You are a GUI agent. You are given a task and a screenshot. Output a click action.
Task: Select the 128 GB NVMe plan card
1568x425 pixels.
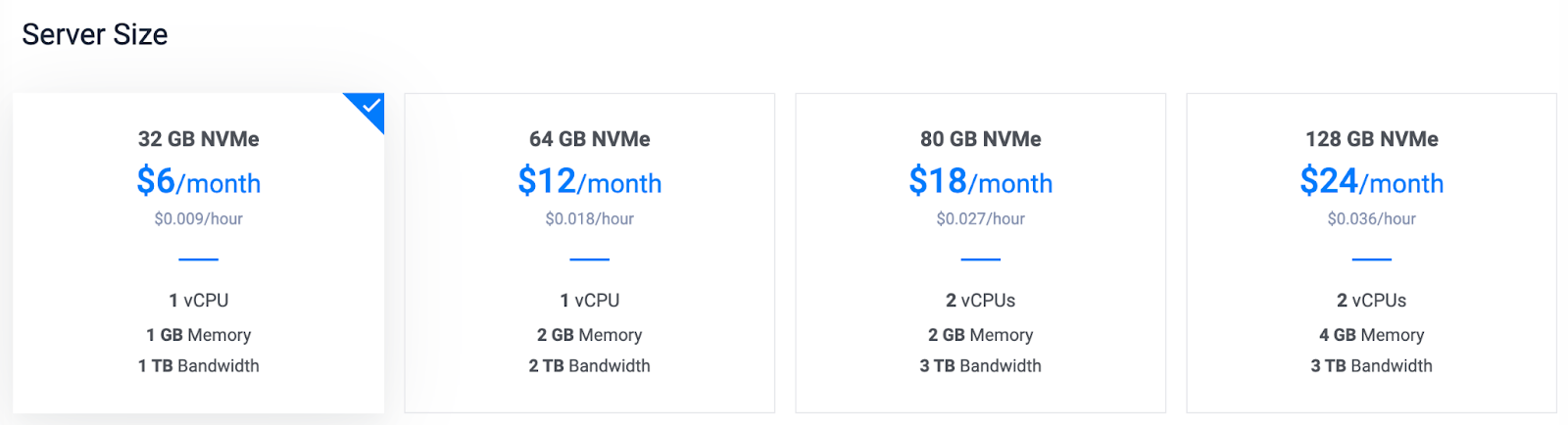click(1371, 253)
